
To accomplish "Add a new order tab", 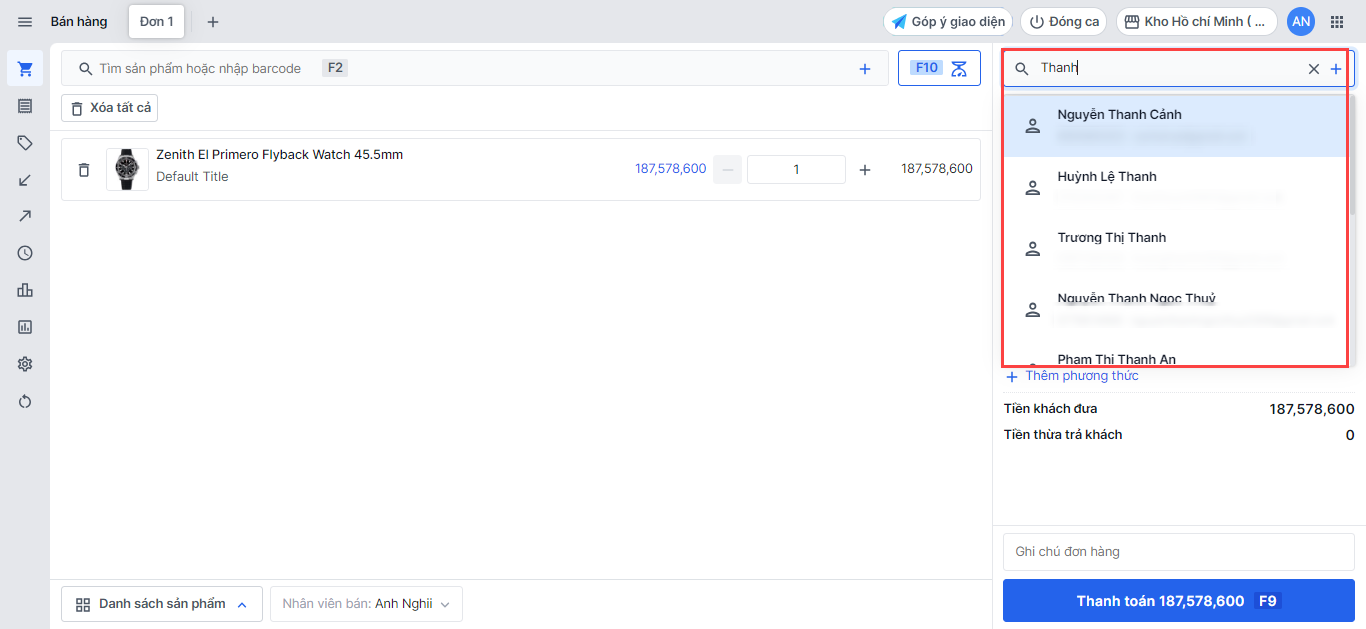I will click(x=213, y=22).
